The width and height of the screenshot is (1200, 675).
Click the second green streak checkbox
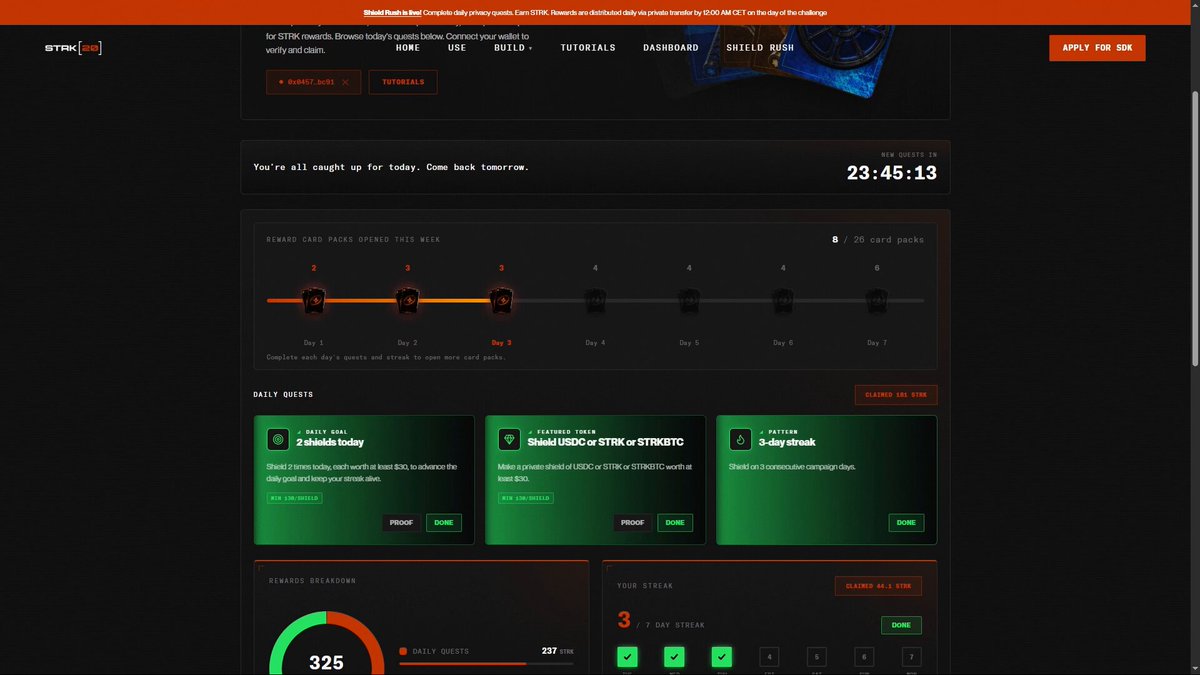[x=674, y=657]
